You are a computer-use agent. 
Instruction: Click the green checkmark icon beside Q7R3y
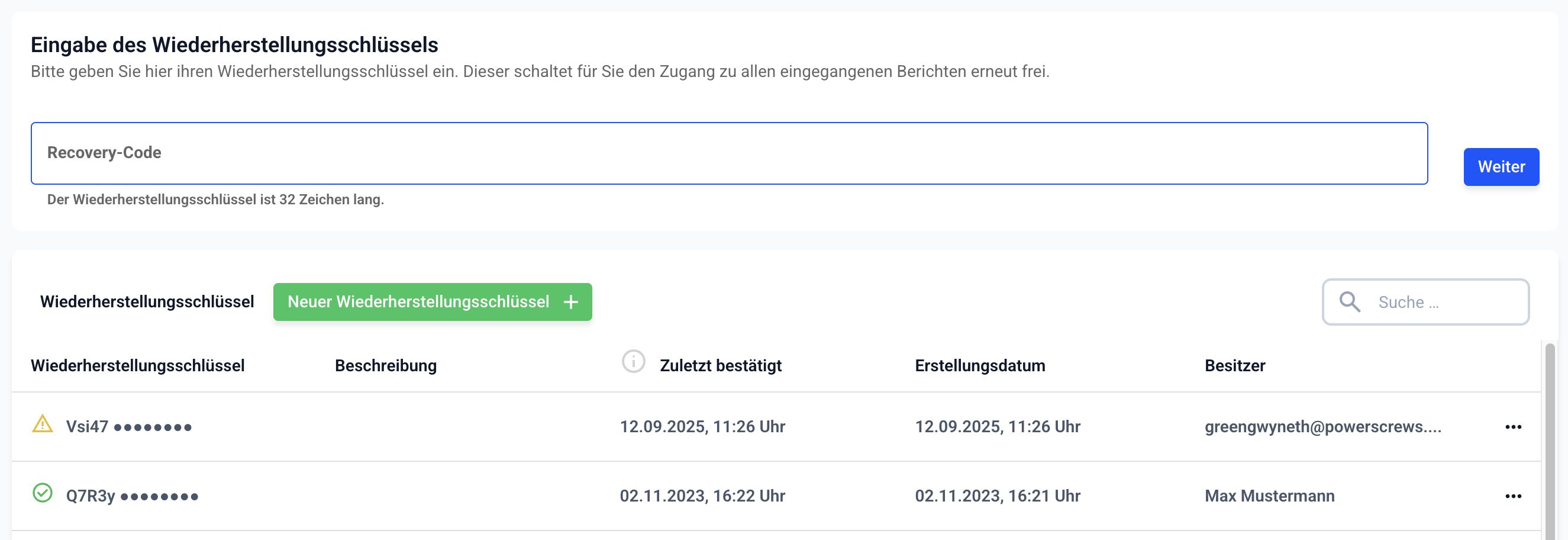(x=42, y=493)
